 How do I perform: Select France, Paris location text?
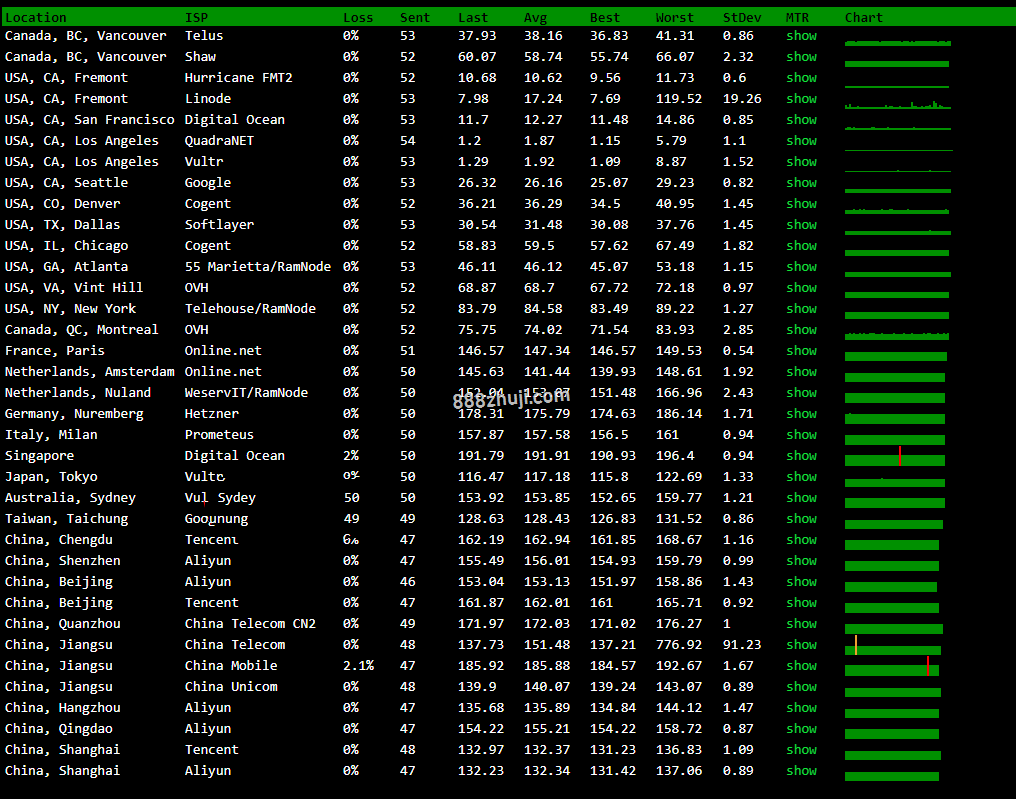pyautogui.click(x=54, y=351)
